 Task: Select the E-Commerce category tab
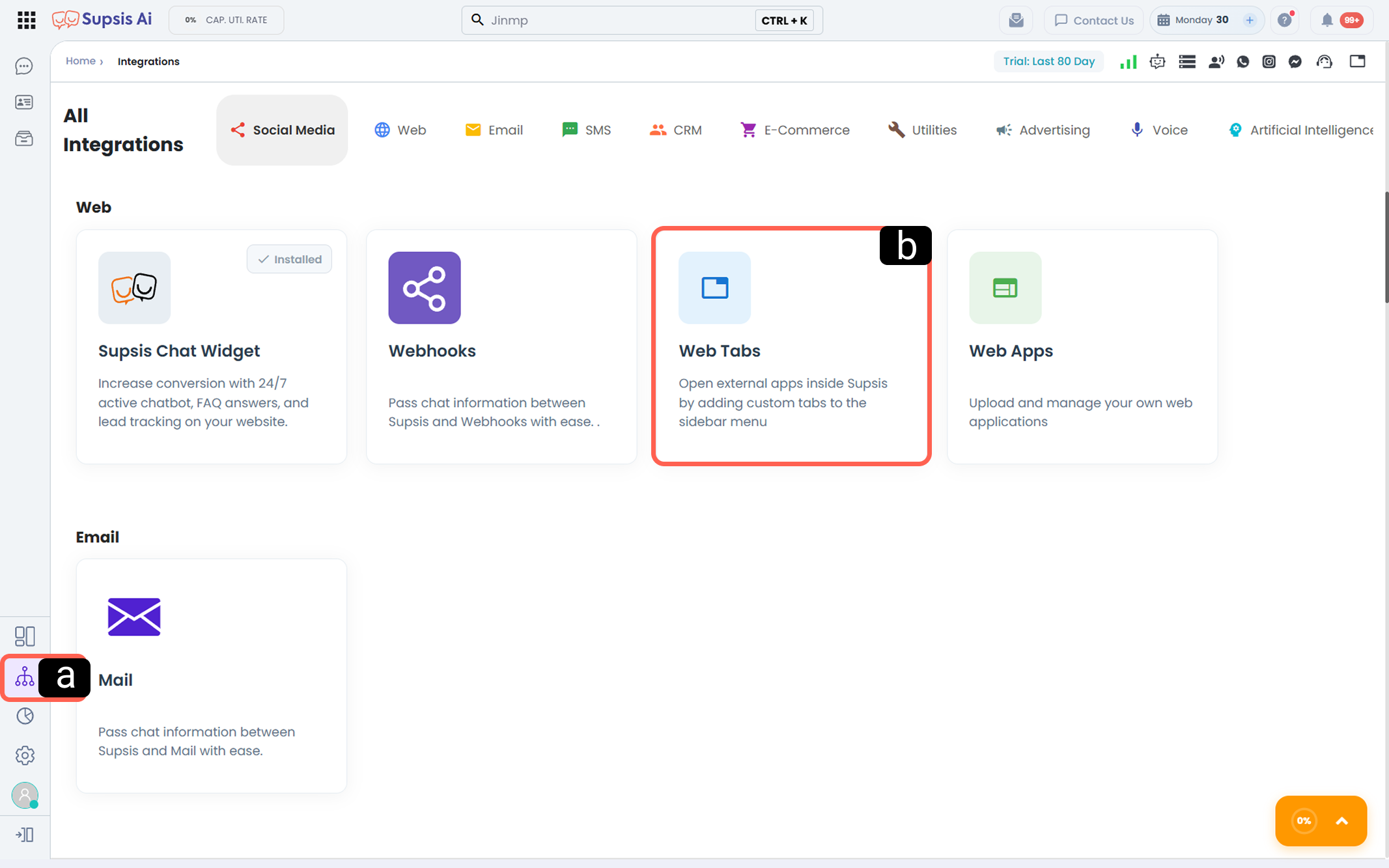pos(794,130)
